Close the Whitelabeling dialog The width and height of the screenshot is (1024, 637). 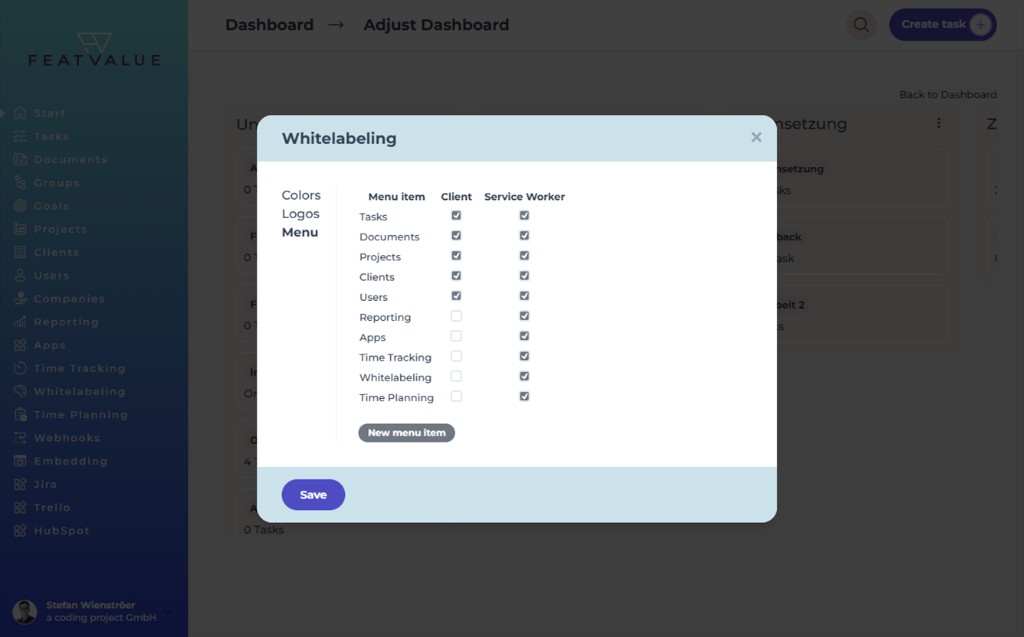tap(756, 138)
